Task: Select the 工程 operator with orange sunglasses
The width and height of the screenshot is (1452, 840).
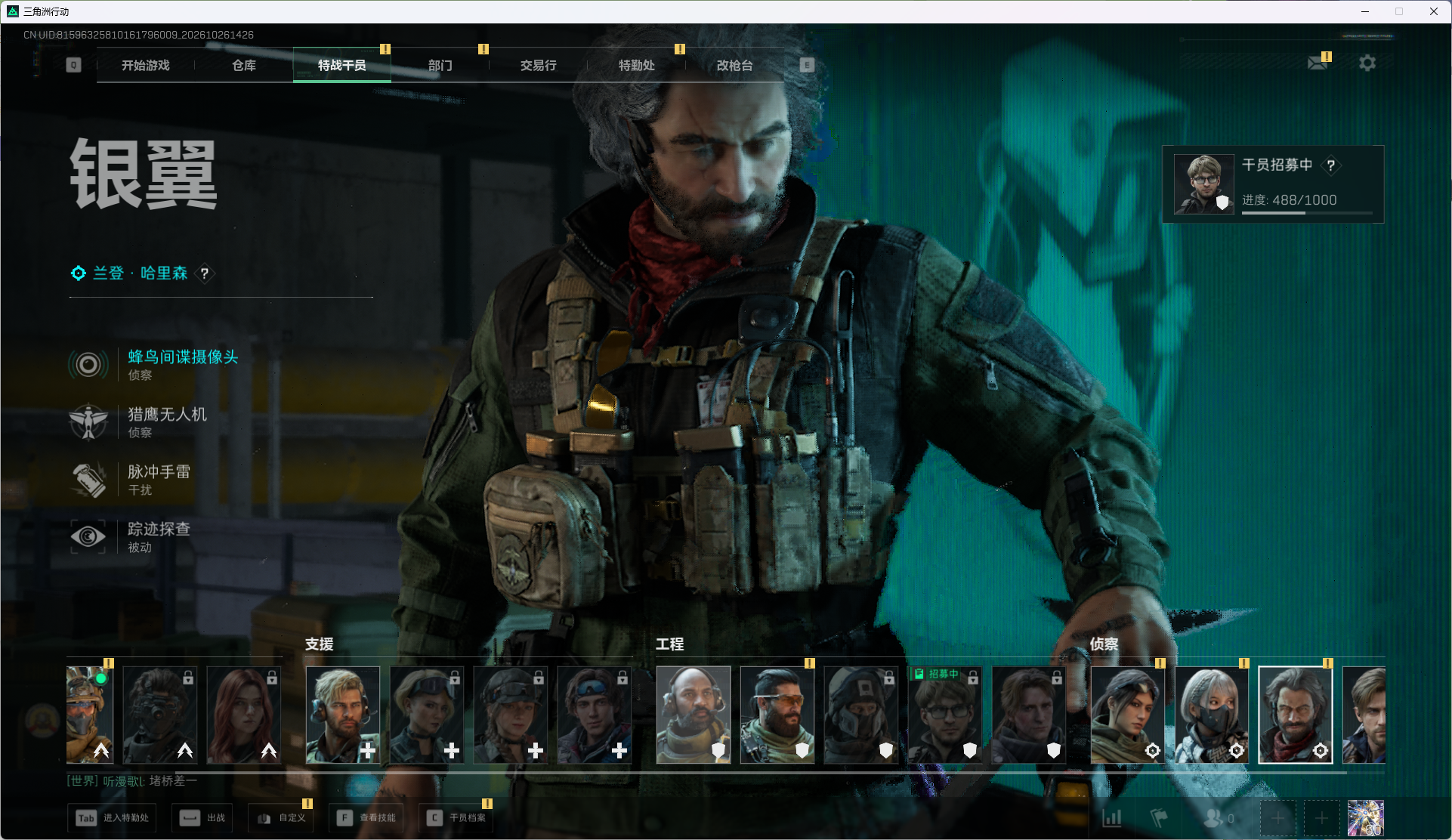Action: [777, 715]
